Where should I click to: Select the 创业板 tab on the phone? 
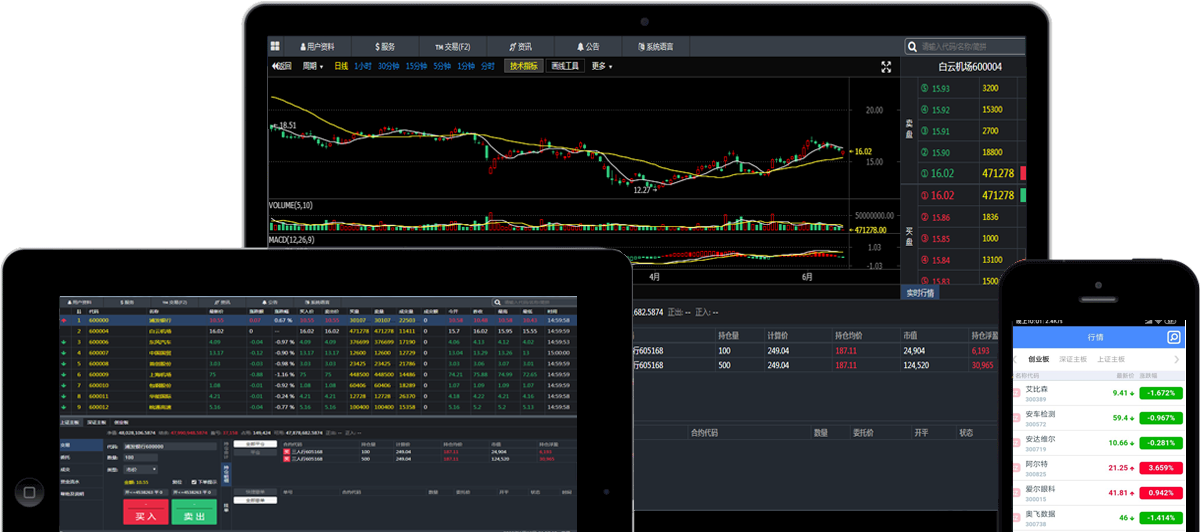click(x=1039, y=359)
